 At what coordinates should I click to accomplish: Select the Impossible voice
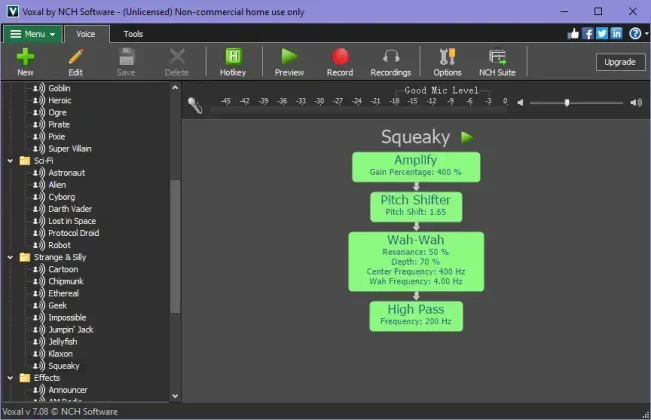[x=67, y=318]
